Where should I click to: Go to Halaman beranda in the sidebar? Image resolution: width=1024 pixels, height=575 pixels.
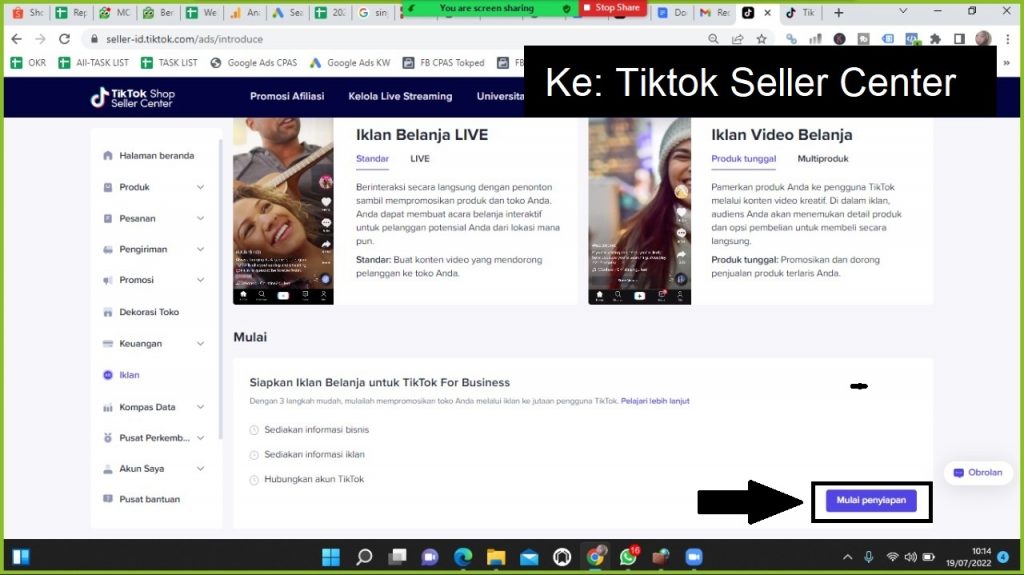[156, 156]
